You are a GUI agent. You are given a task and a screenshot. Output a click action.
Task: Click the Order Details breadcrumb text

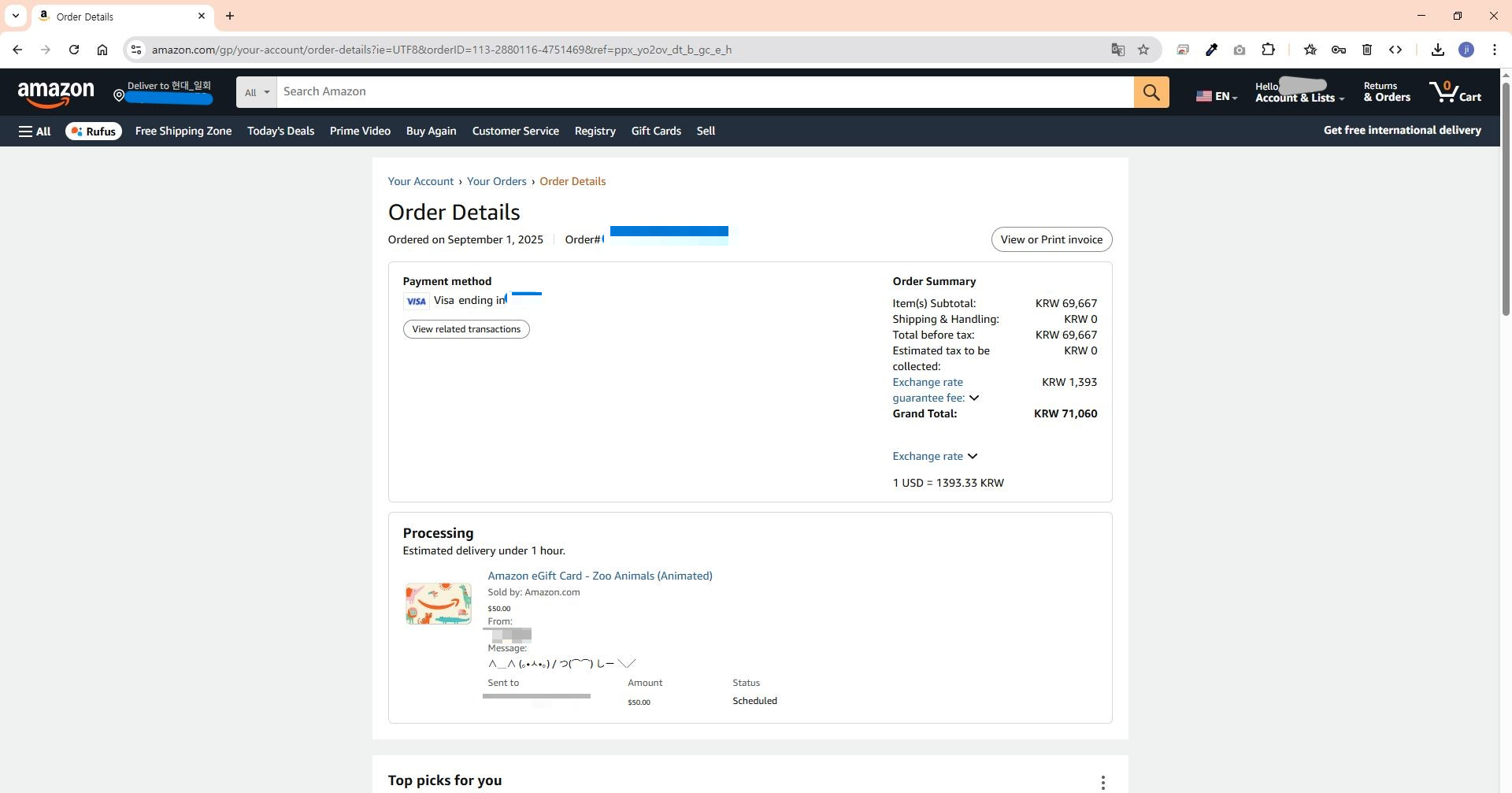(x=573, y=181)
